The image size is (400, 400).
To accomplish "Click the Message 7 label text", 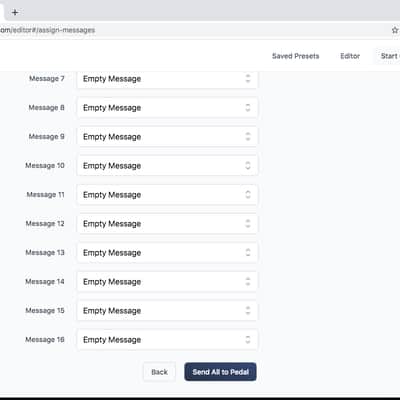I will point(47,79).
